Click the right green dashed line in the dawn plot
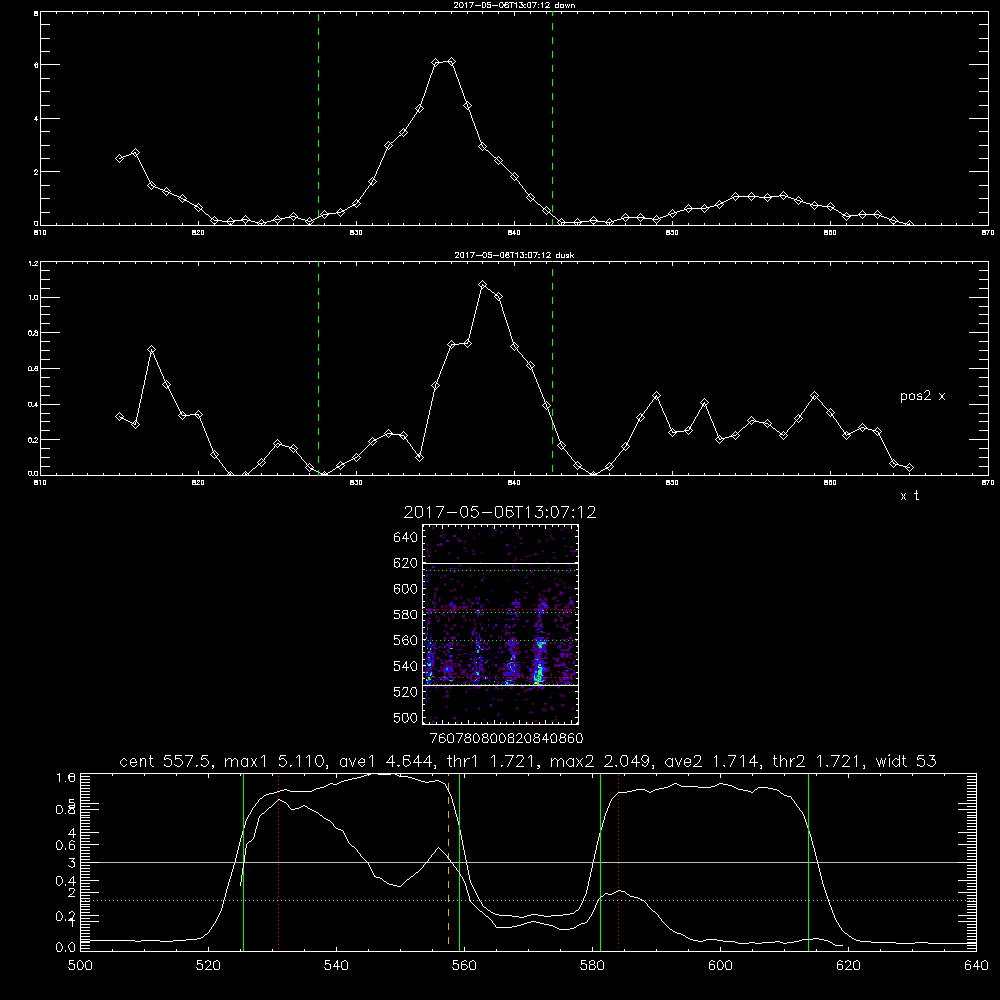1000x1000 pixels. click(552, 118)
